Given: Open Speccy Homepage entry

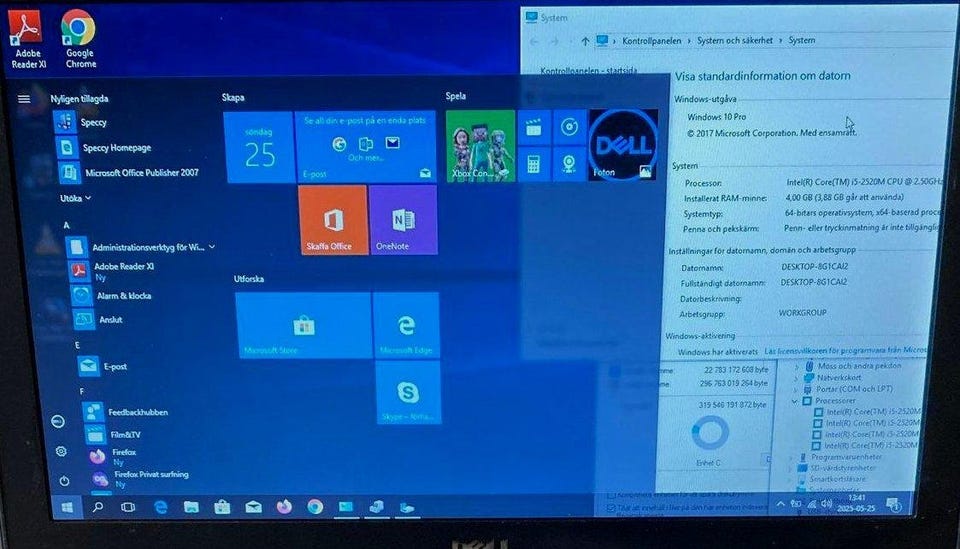Looking at the screenshot, I should coord(104,148).
